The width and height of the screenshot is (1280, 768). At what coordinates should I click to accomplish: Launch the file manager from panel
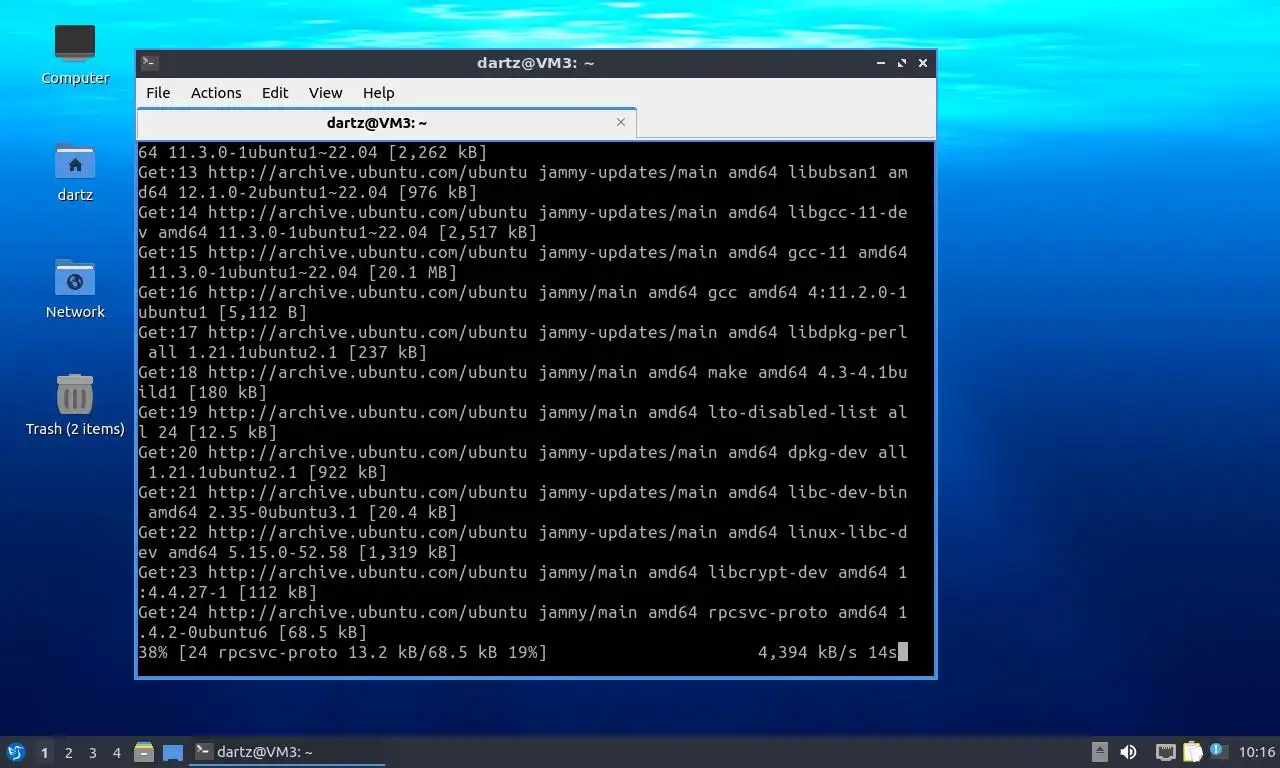tap(144, 752)
